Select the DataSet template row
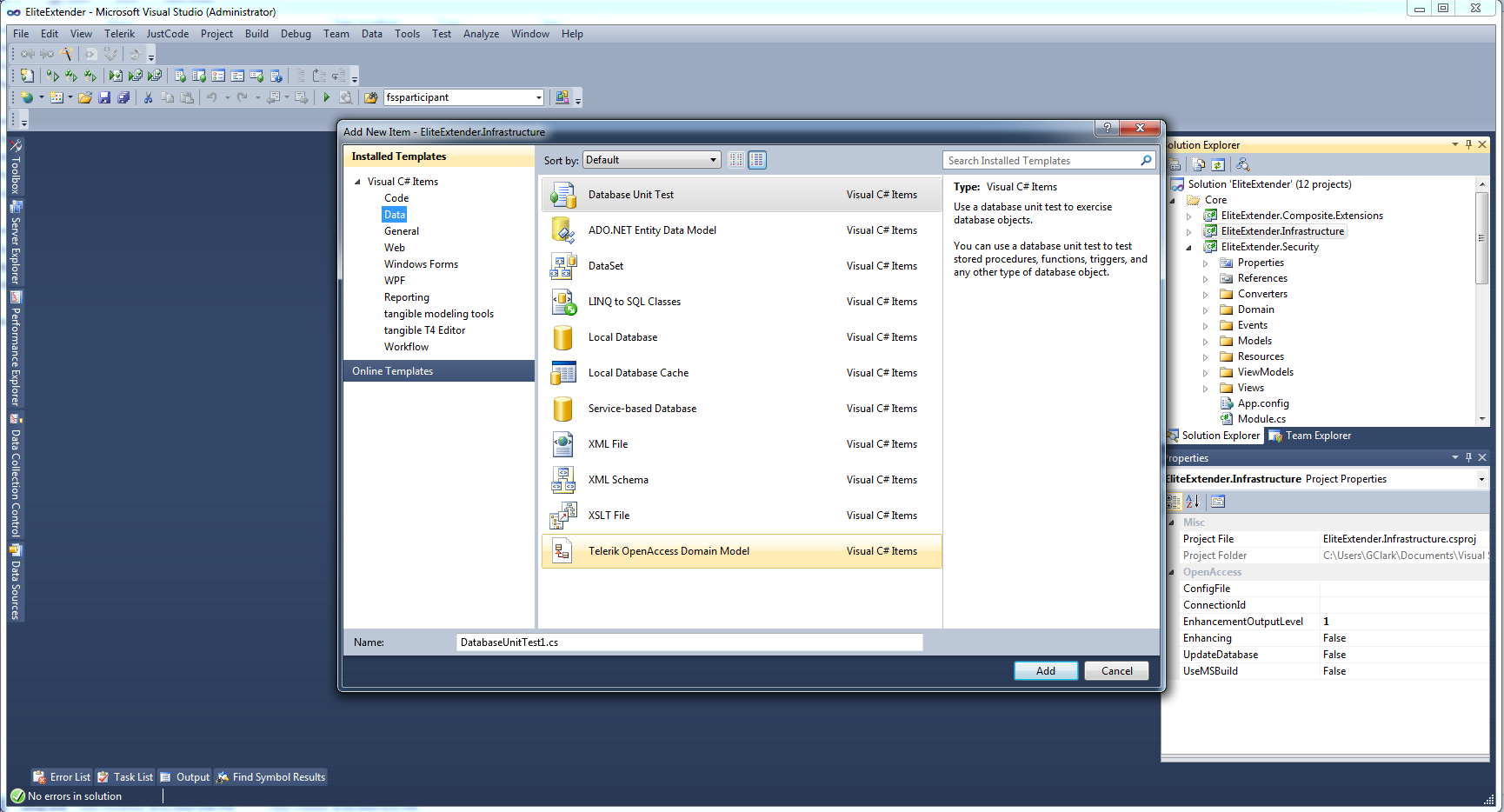This screenshot has height=812, width=1504. (742, 266)
